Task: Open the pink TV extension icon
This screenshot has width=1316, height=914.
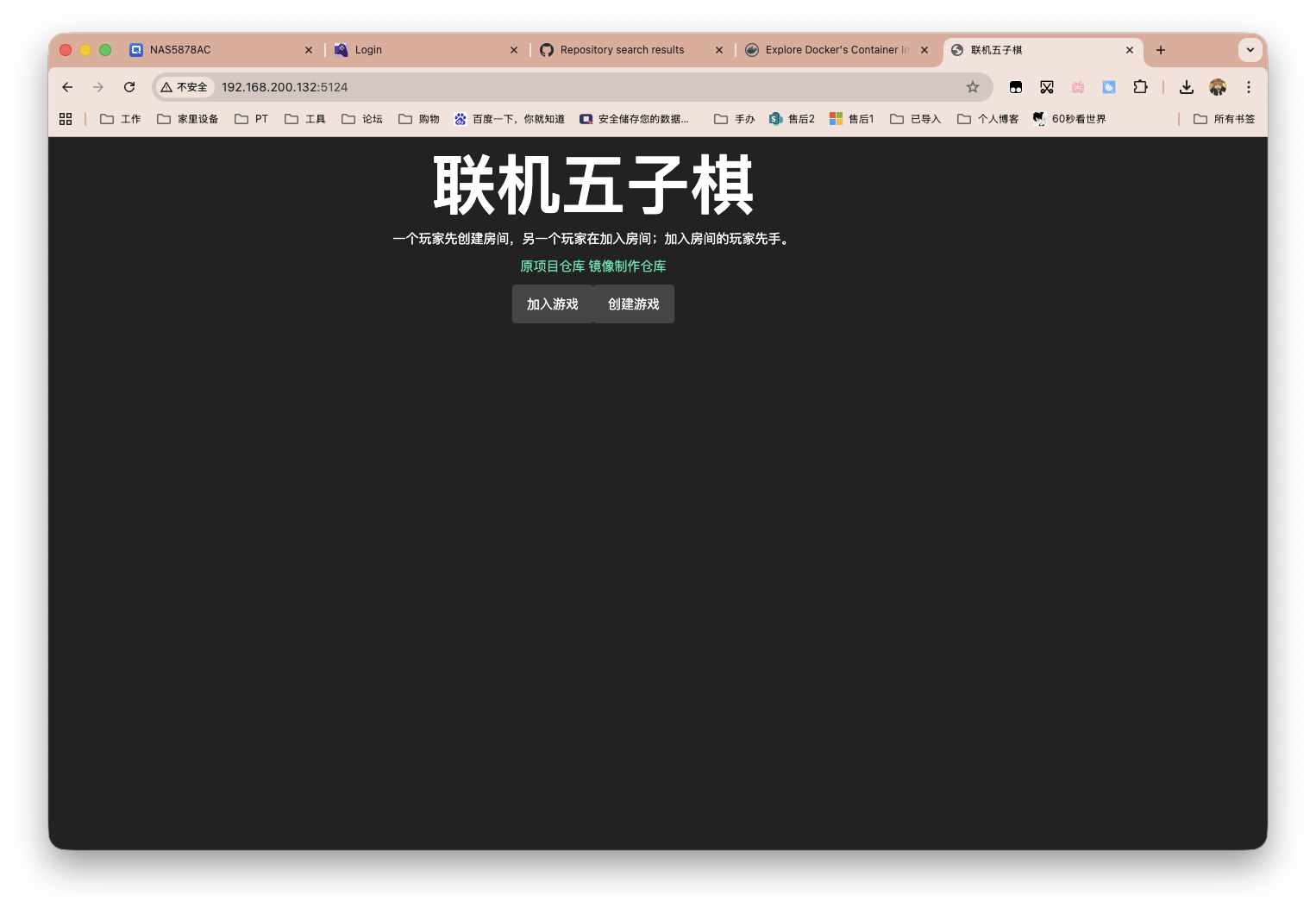Action: (1077, 87)
